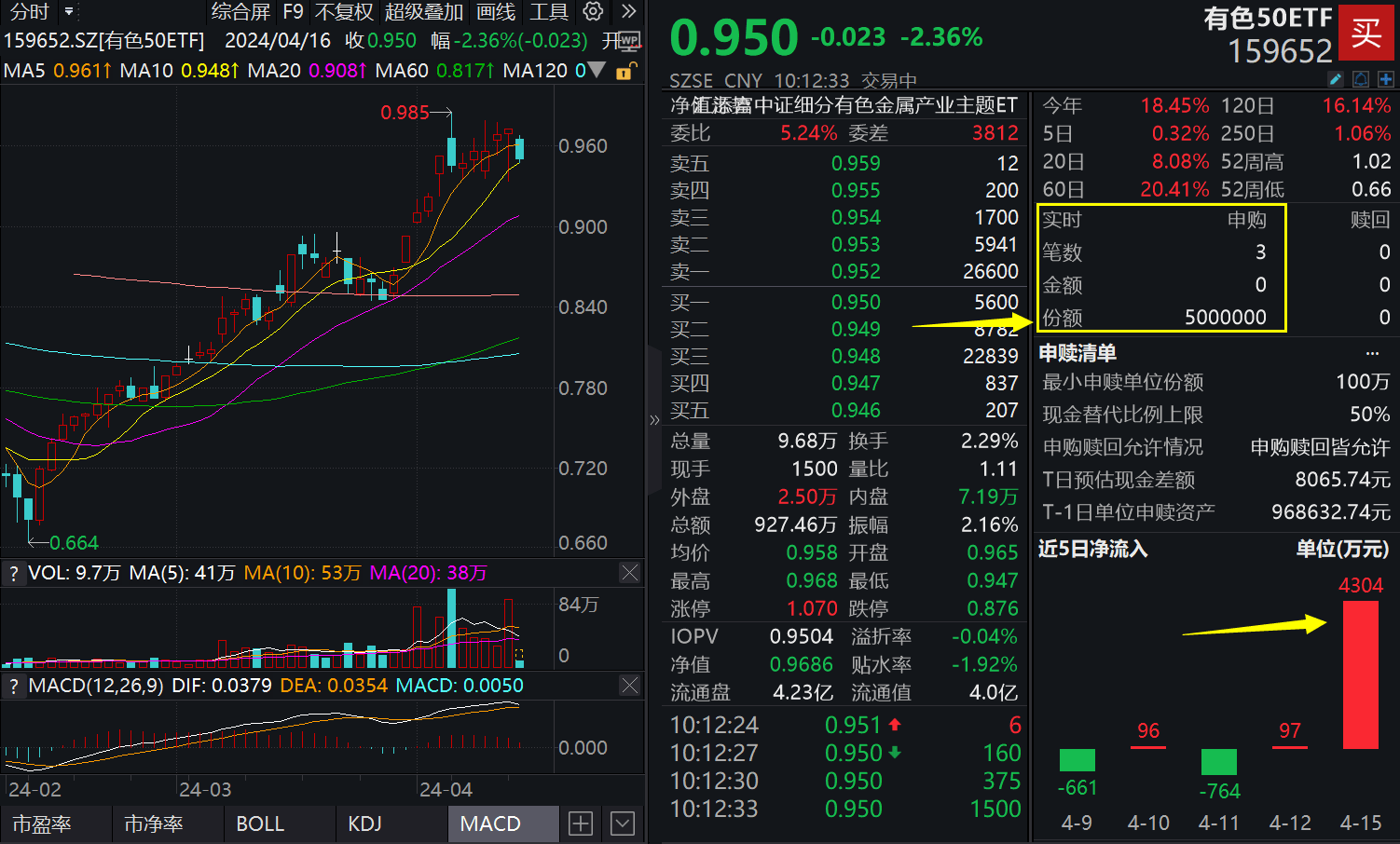Click 申购 column header
The height and width of the screenshot is (844, 1400).
point(1246,220)
